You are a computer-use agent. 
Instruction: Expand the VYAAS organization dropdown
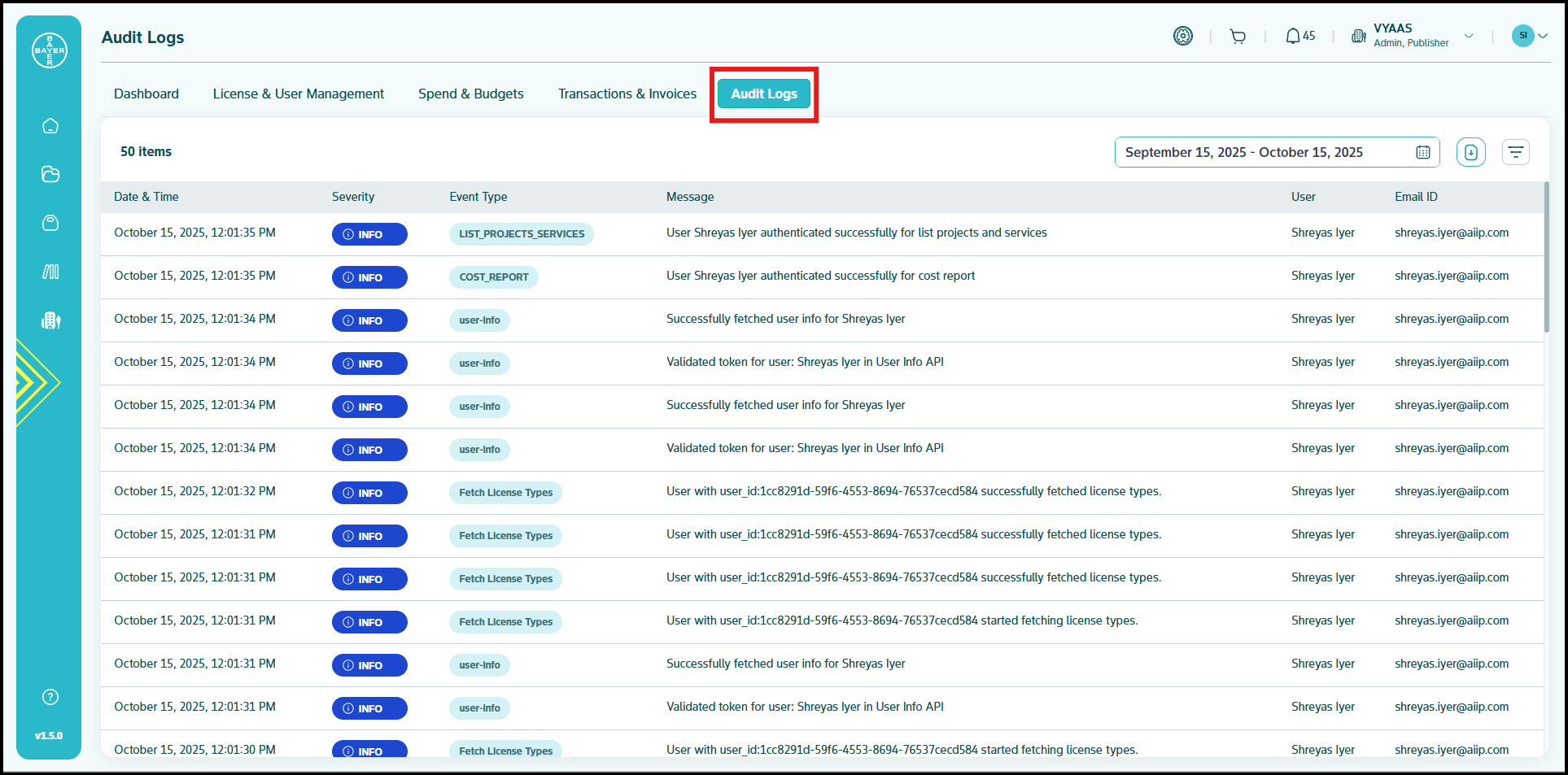coord(1468,37)
